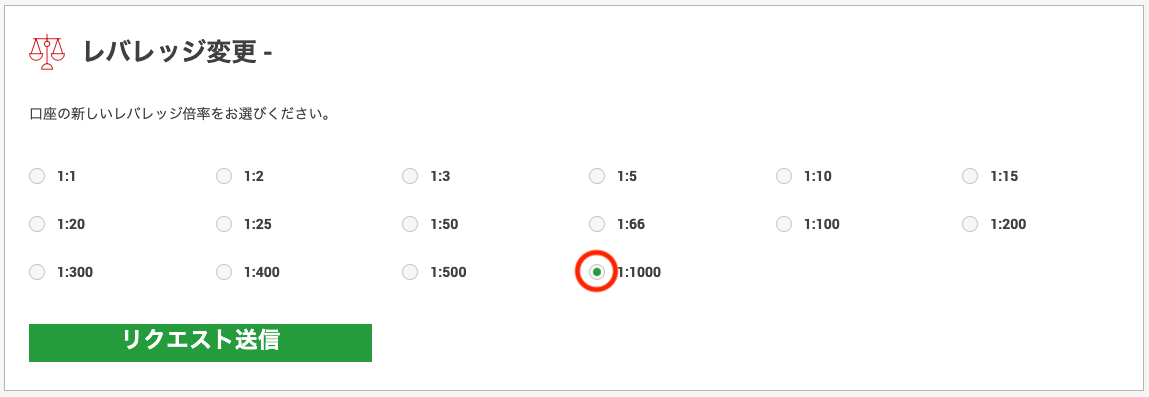Screen dimensions: 1149x397
Task: Click the green リクエスト送信 button
Action: [x=200, y=343]
